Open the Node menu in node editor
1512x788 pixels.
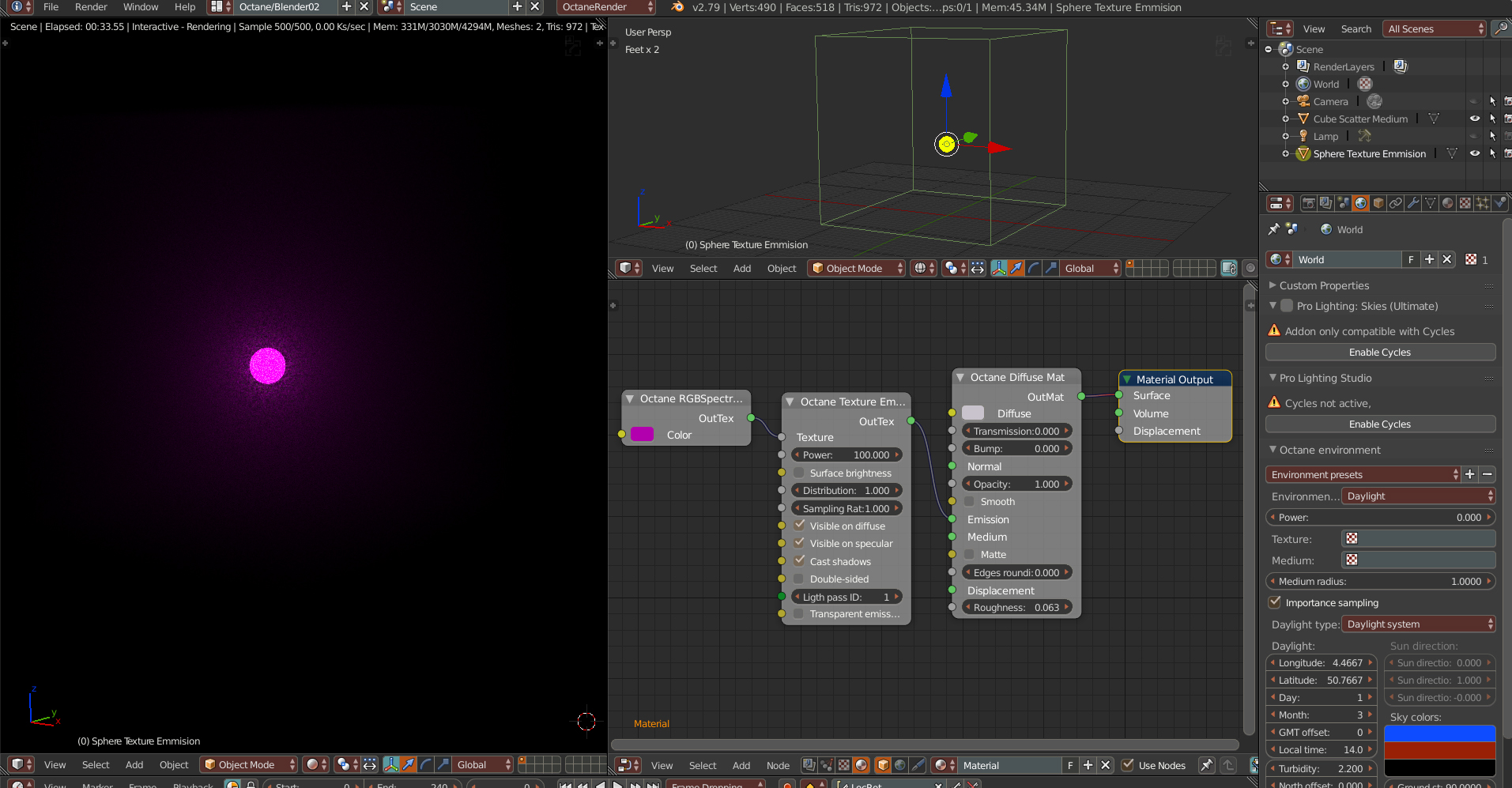point(778,765)
